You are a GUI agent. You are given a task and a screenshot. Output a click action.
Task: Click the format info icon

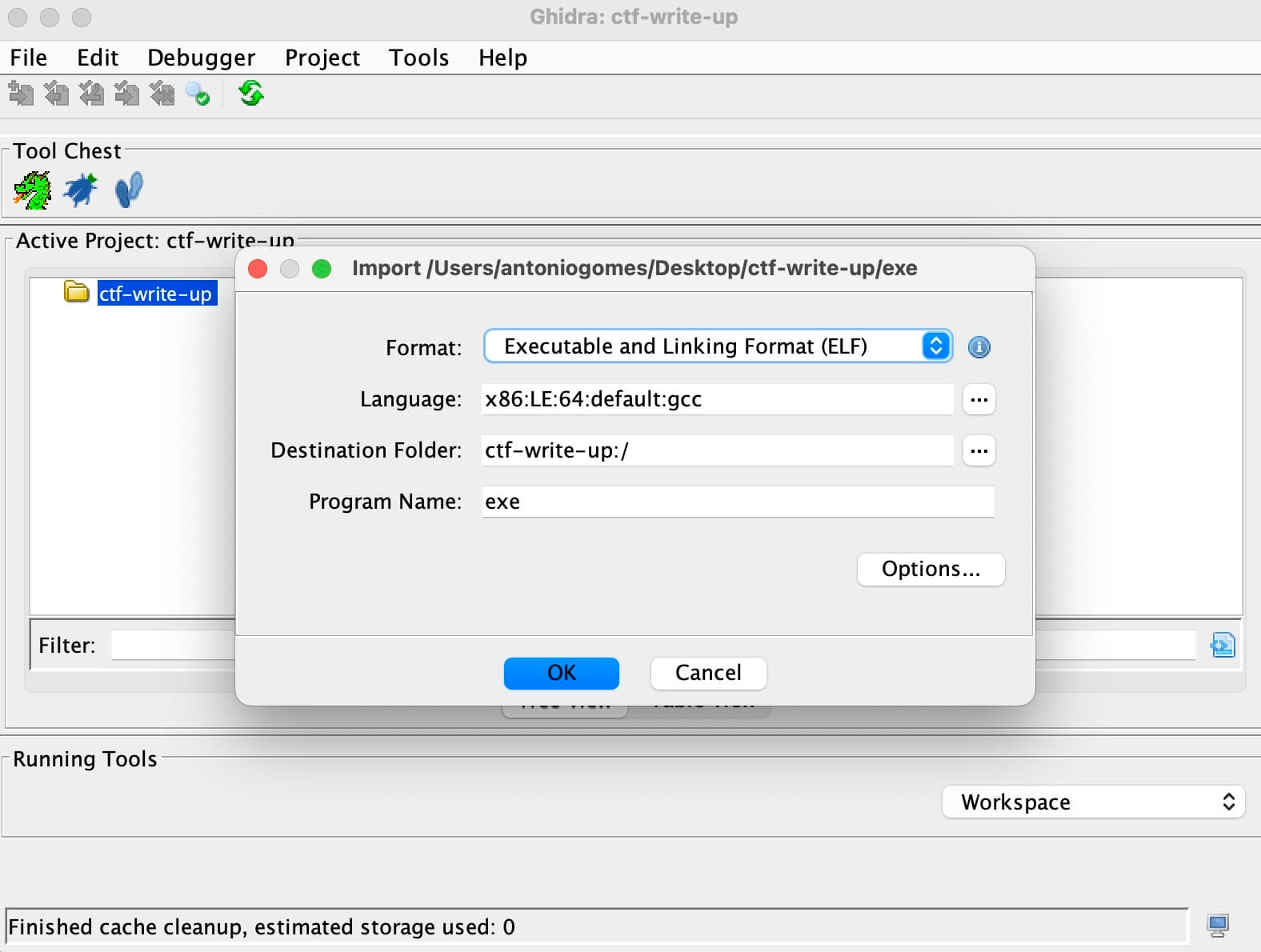click(979, 347)
